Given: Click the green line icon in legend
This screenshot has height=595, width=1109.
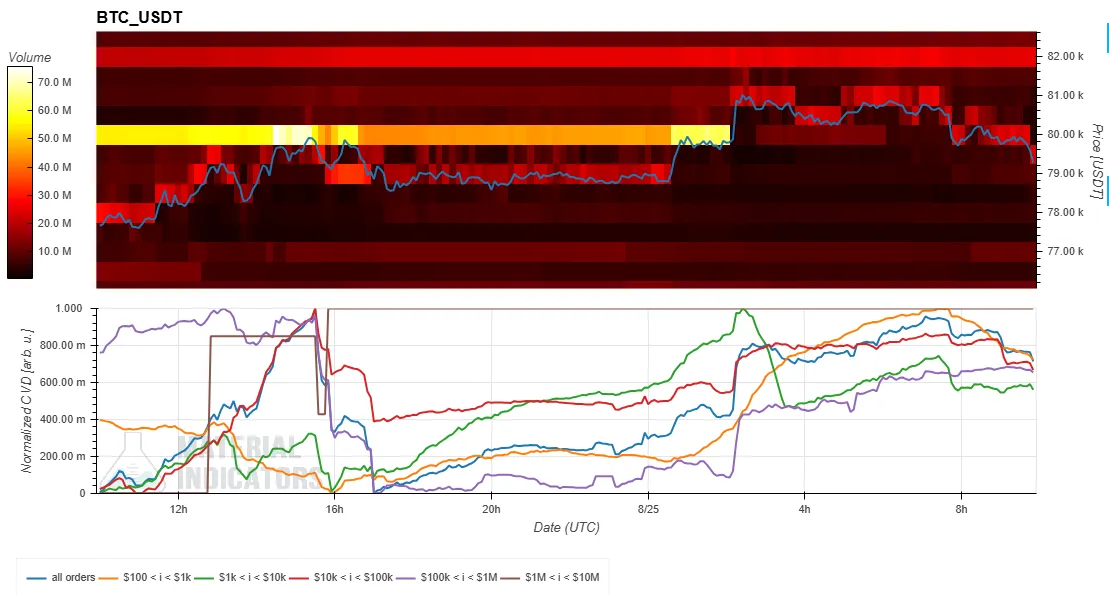Looking at the screenshot, I should click(204, 578).
